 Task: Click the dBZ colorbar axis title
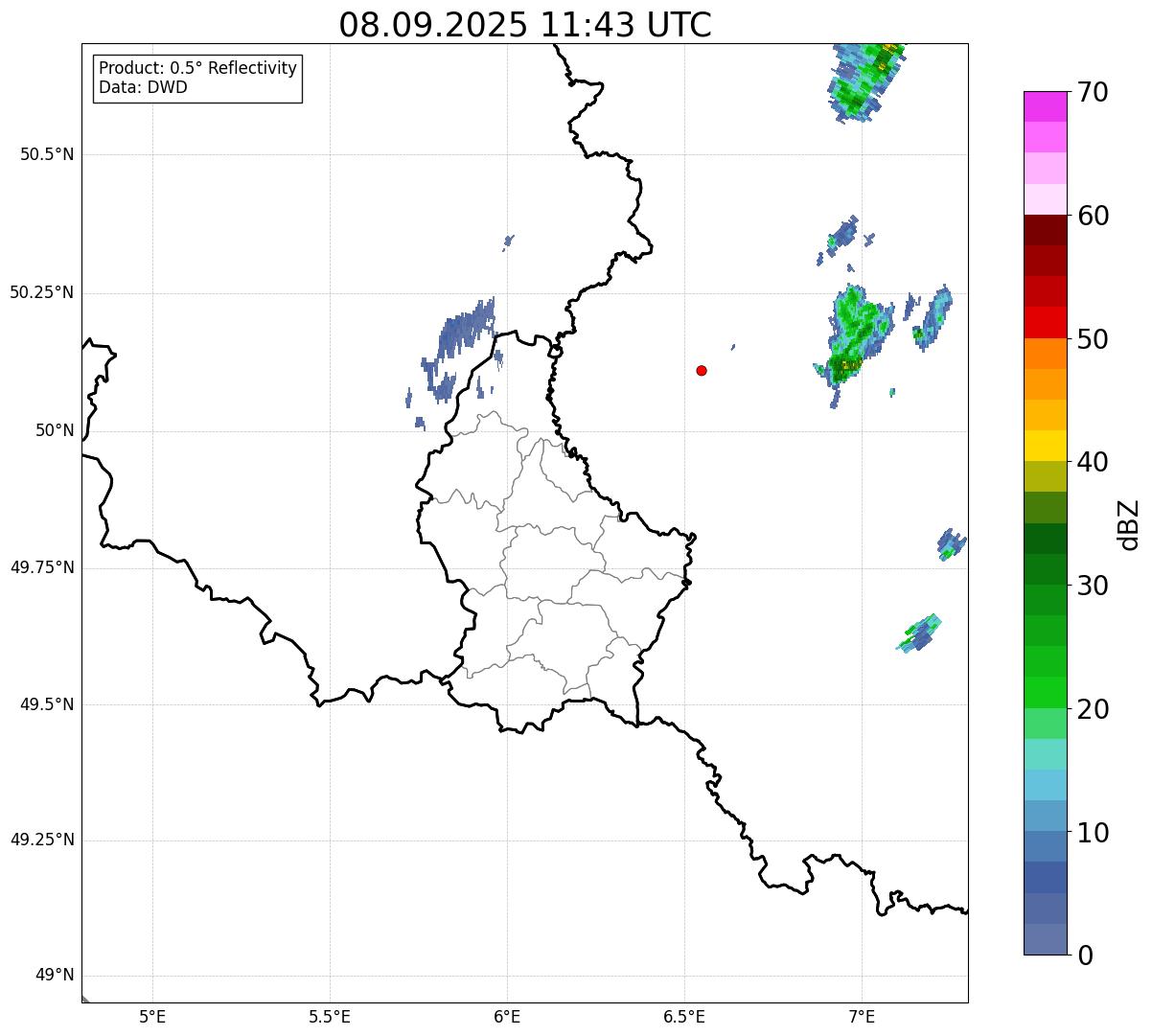pos(1129,523)
